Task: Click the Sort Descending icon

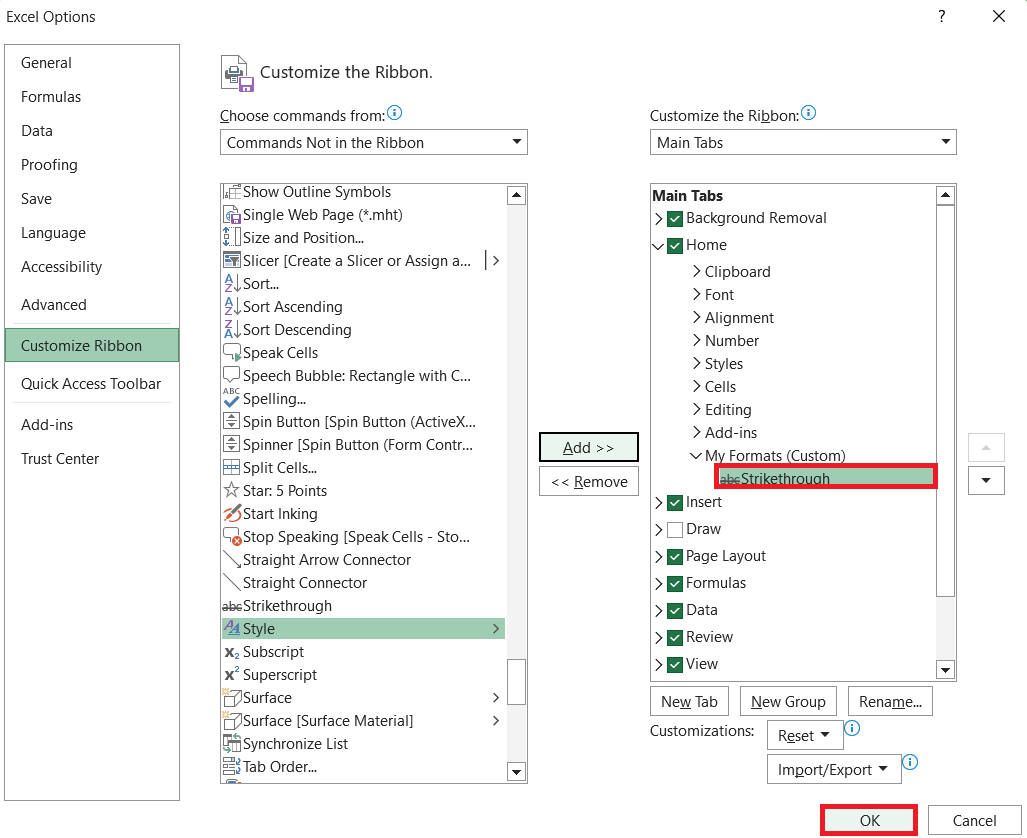Action: click(x=232, y=330)
